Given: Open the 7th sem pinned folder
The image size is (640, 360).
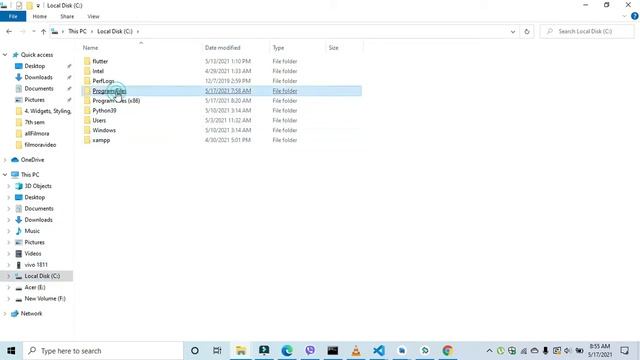Looking at the screenshot, I should pos(34,122).
